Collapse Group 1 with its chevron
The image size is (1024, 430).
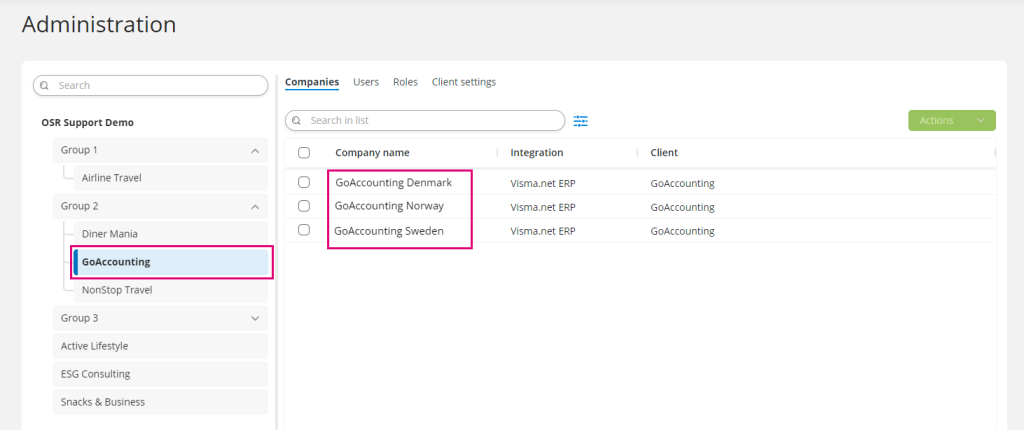click(x=255, y=150)
